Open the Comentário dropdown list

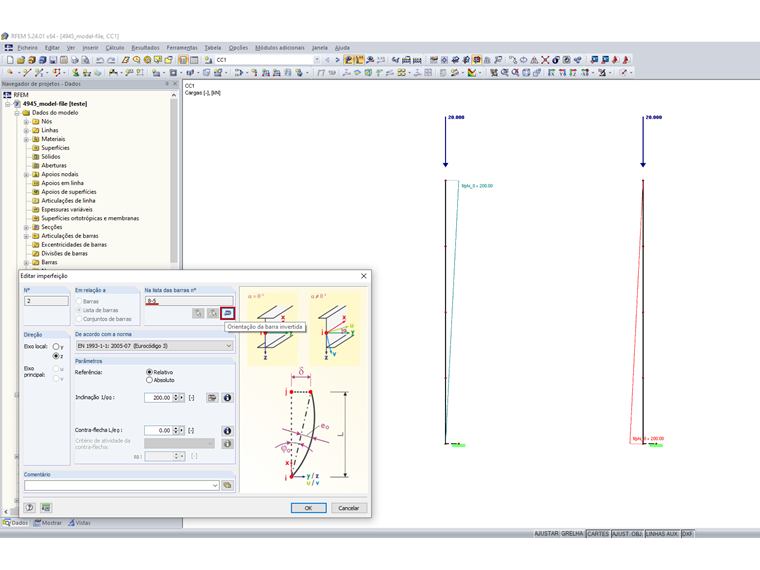[x=215, y=485]
